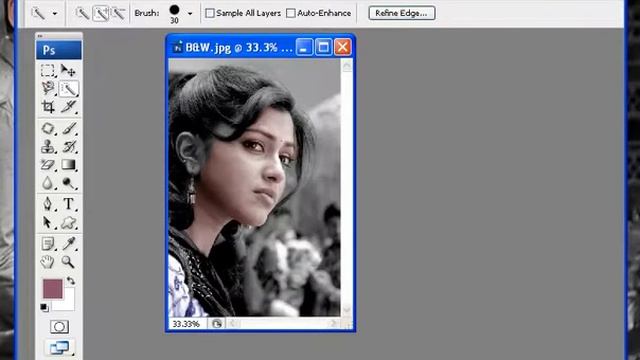Viewport: 640px width, 360px height.
Task: Select the Notes tool
Action: click(48, 244)
